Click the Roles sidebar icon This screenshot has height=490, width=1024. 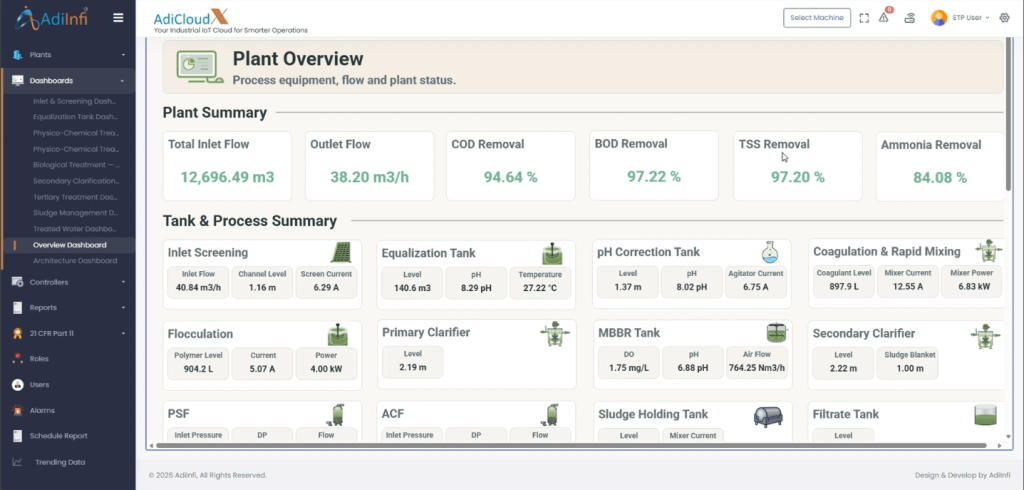18,359
